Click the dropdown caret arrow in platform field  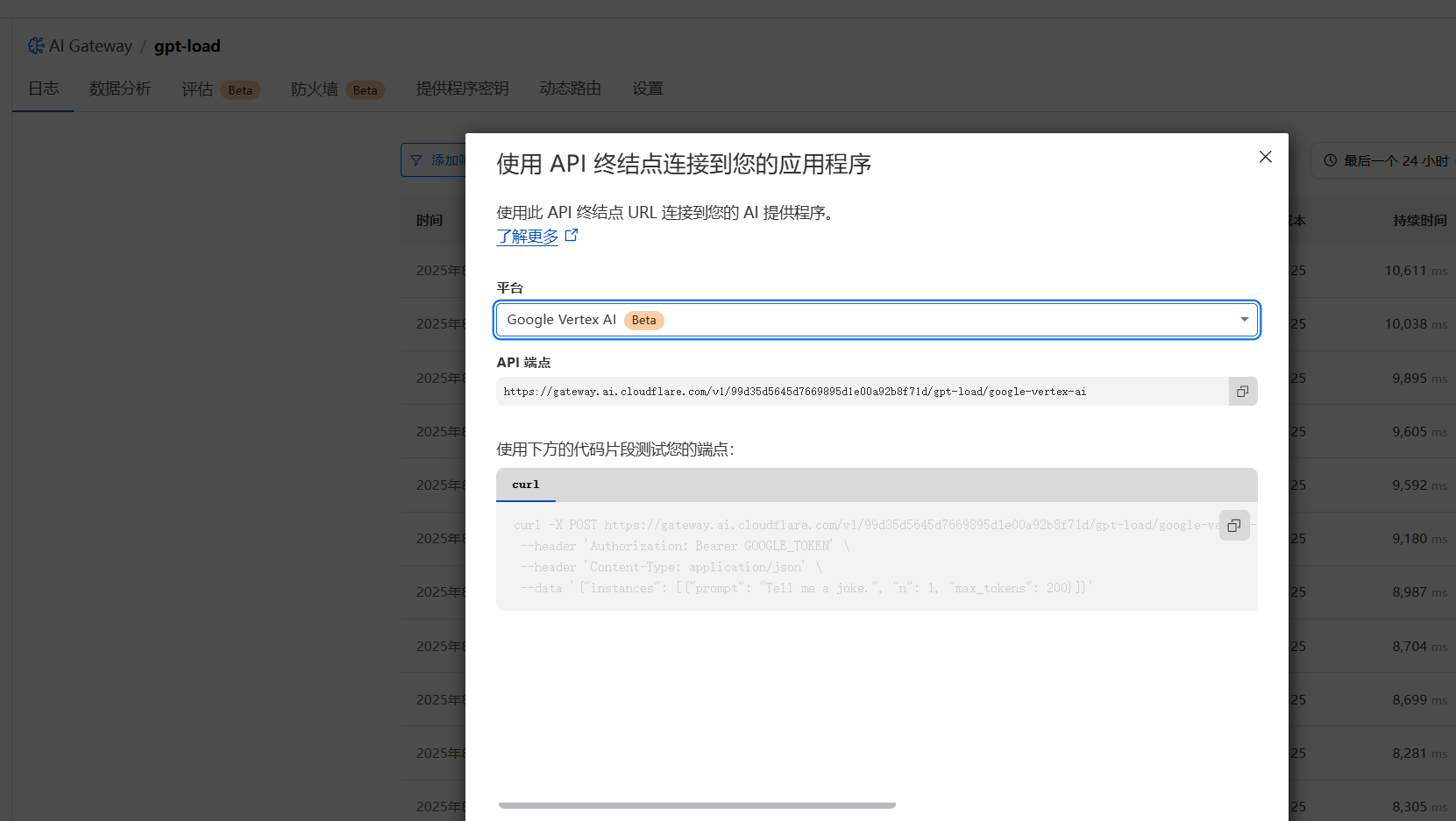coord(1244,320)
